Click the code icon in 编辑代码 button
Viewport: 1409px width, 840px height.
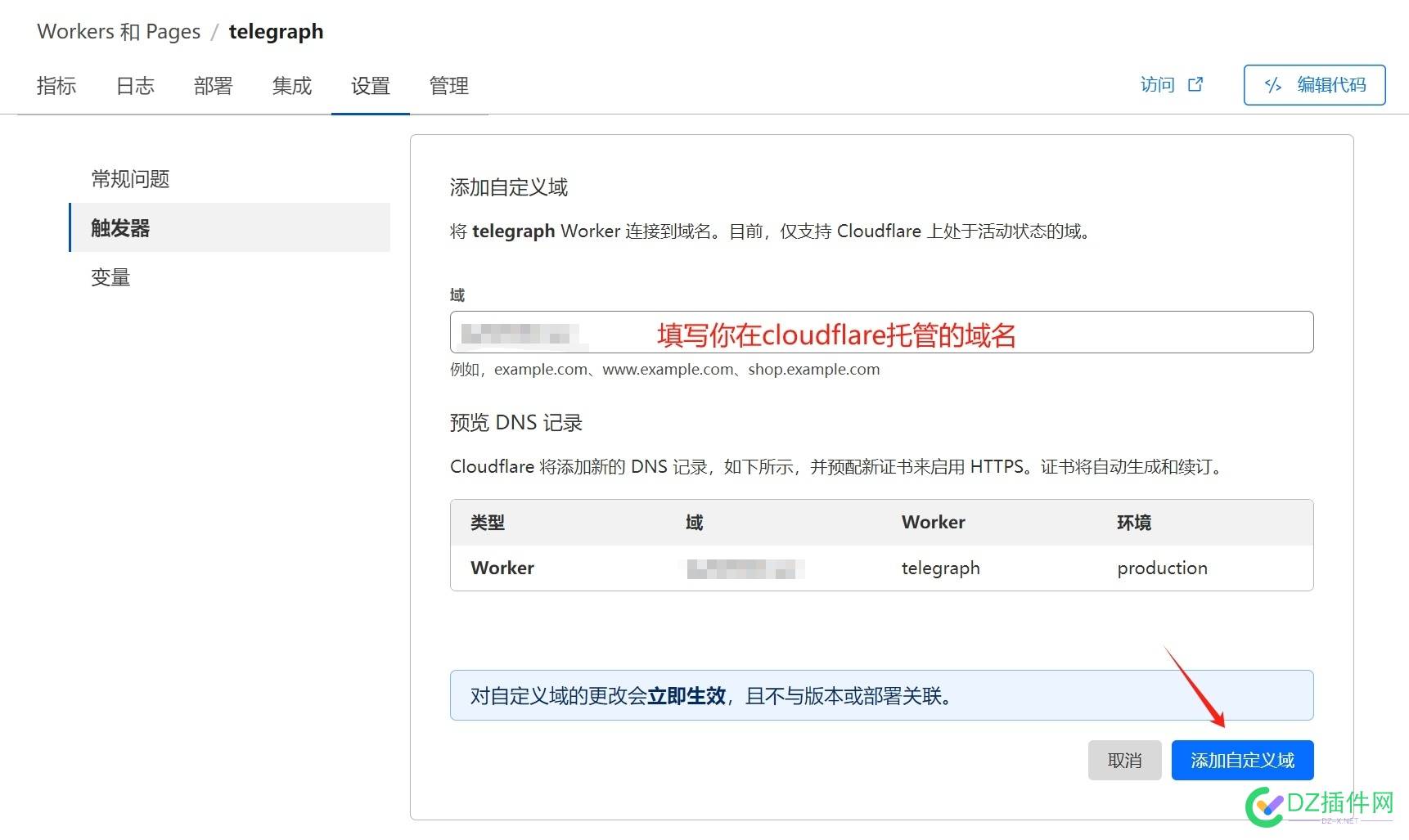tap(1273, 85)
